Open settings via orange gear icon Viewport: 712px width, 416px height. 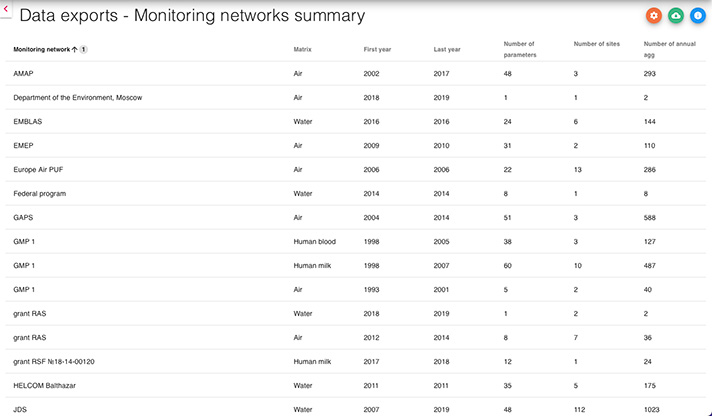pos(653,15)
